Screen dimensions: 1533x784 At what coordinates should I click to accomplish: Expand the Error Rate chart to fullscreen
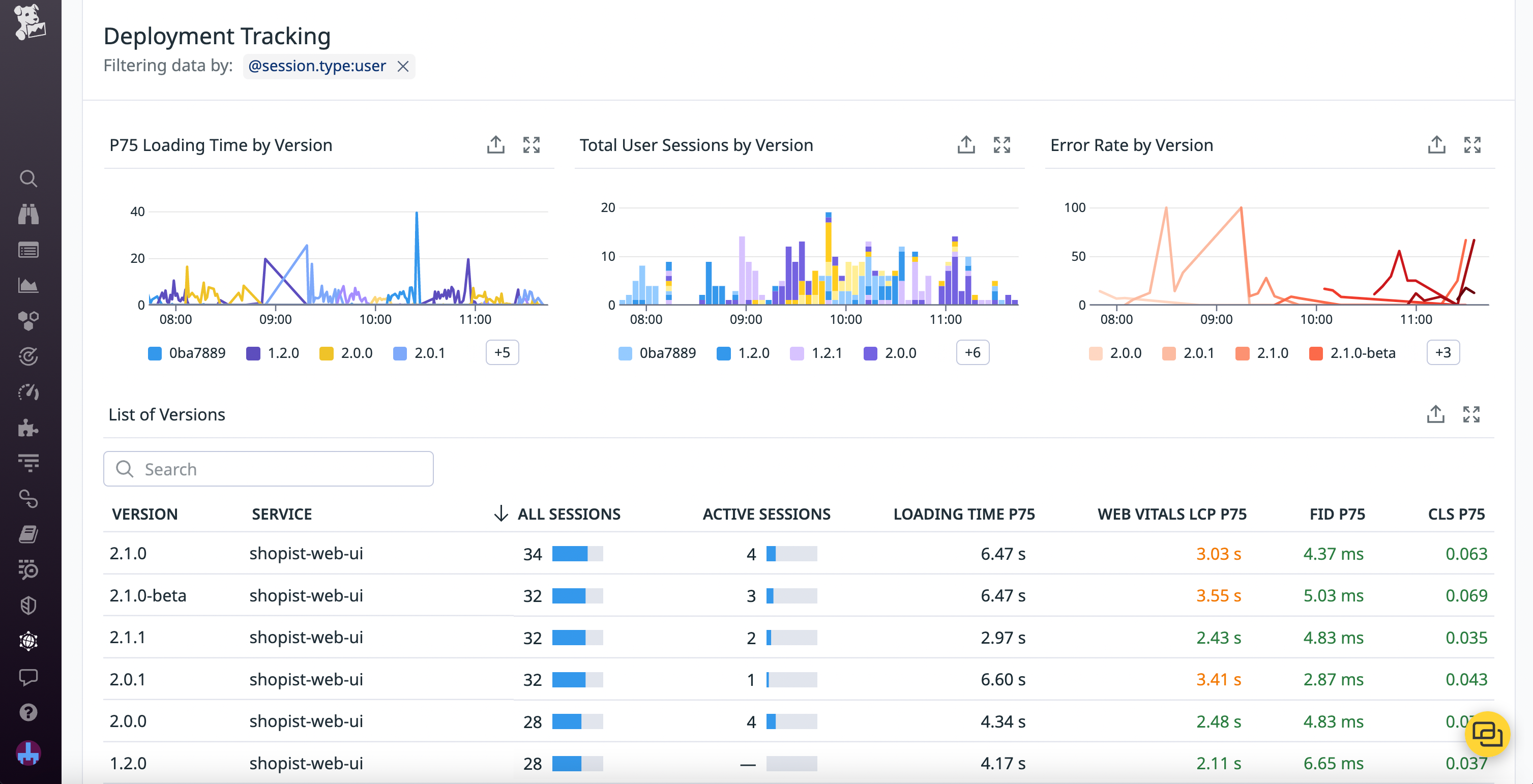point(1472,144)
